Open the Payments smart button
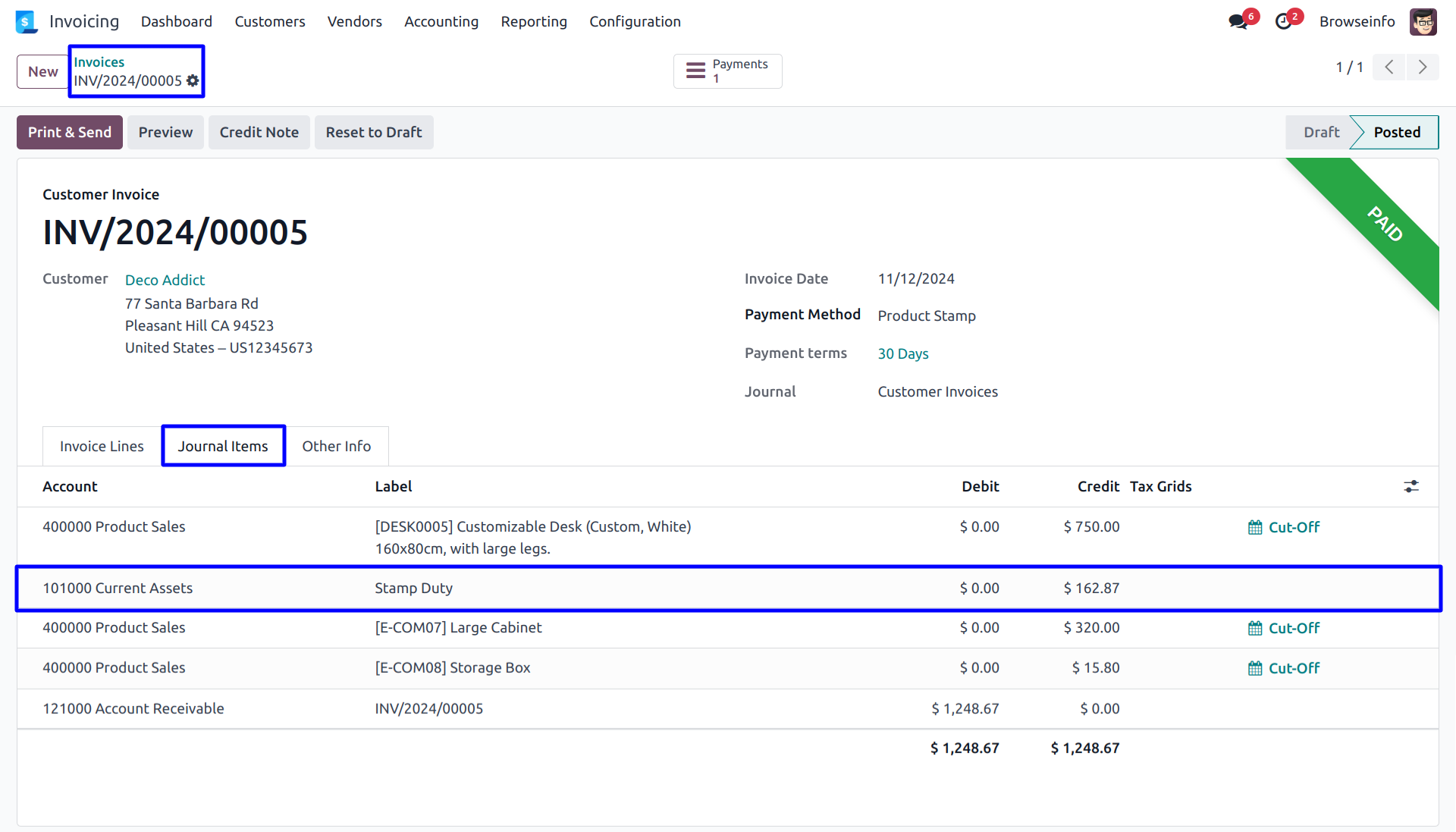The image size is (1456, 832). click(x=727, y=71)
